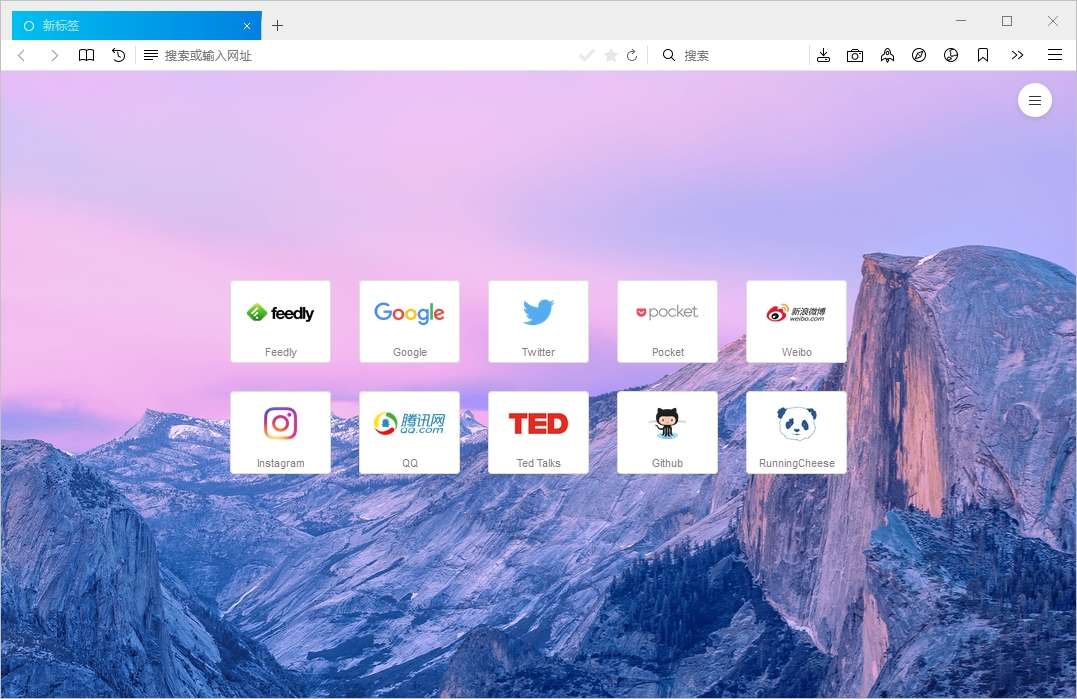Reload the page with the refresh icon
The width and height of the screenshot is (1077, 699).
point(633,56)
